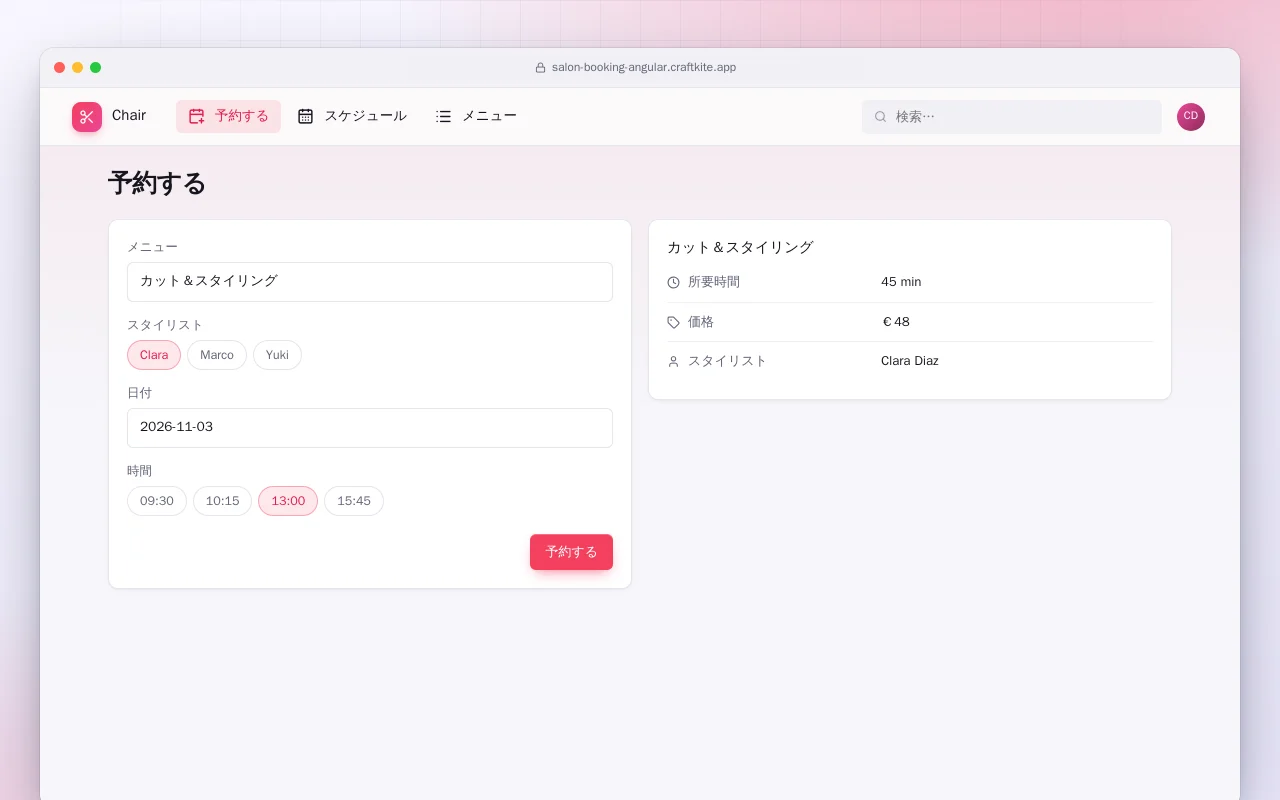Image resolution: width=1280 pixels, height=800 pixels.
Task: Click the lock icon in the address bar
Action: pos(541,68)
